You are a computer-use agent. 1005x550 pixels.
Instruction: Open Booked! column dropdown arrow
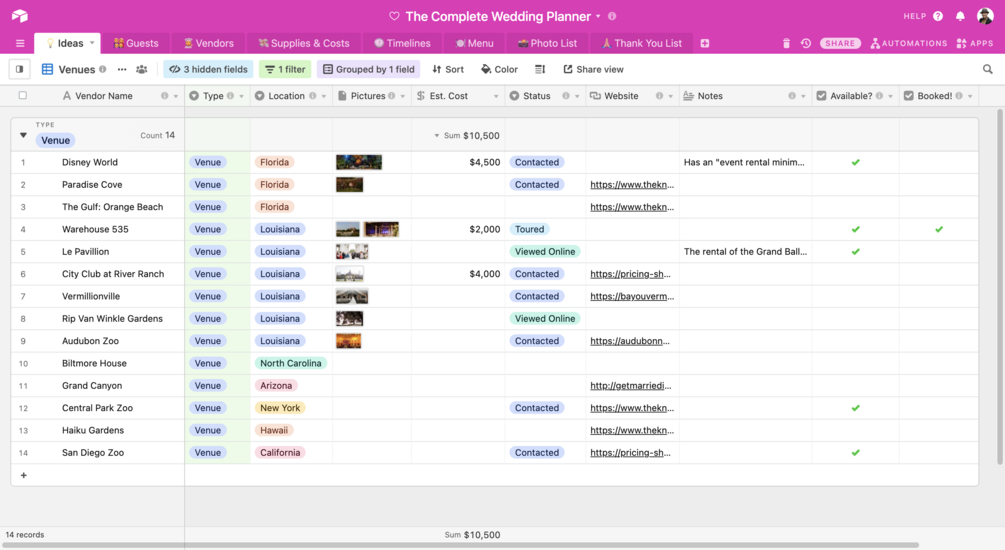coord(970,96)
